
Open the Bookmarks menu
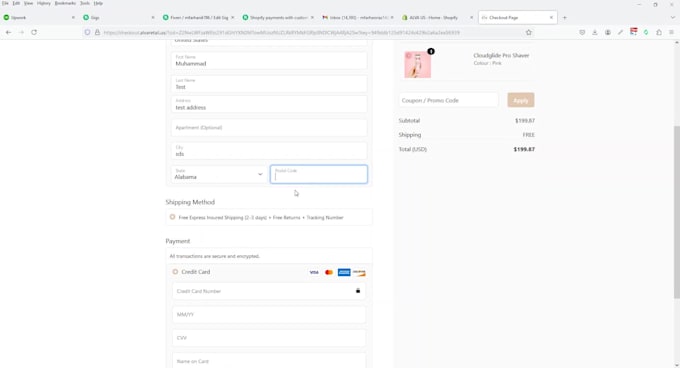65,3
